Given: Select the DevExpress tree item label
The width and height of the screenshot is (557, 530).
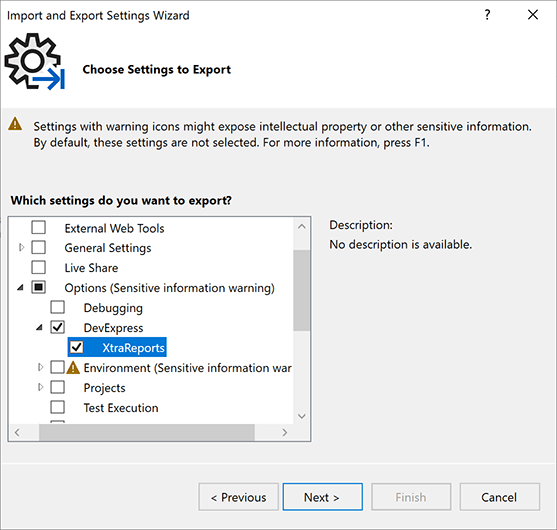Looking at the screenshot, I should (113, 328).
